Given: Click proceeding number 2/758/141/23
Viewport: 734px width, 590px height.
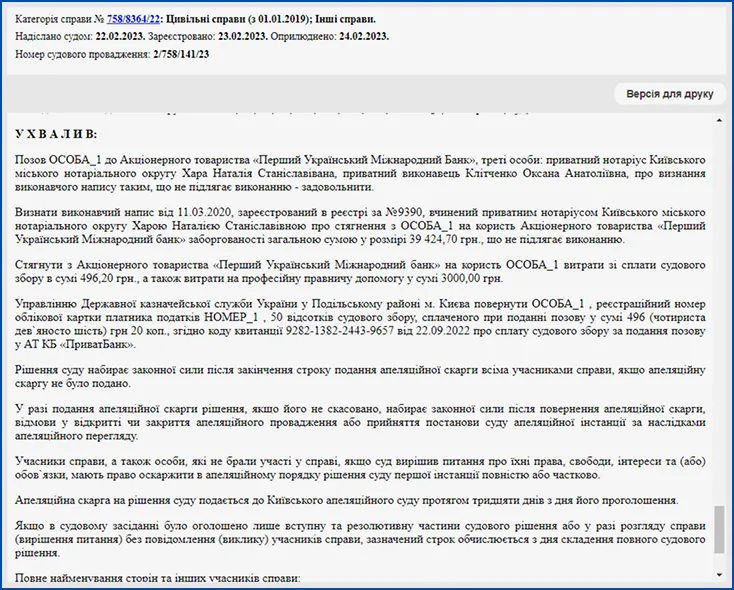Looking at the screenshot, I should click(x=181, y=54).
